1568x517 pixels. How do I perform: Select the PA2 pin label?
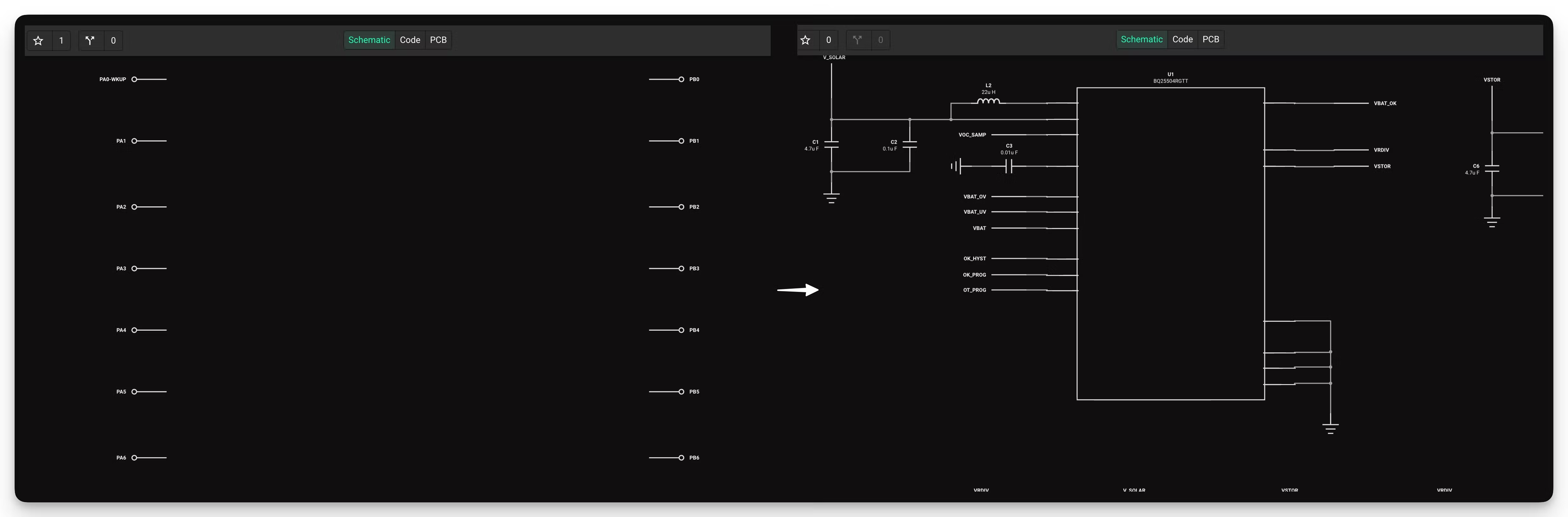pyautogui.click(x=121, y=207)
